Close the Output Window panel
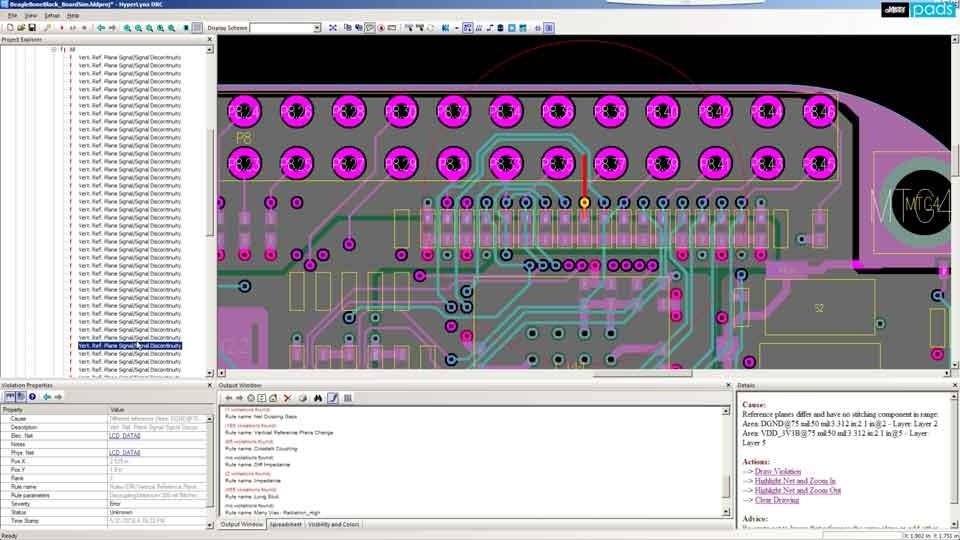The width and height of the screenshot is (960, 540). [x=728, y=385]
